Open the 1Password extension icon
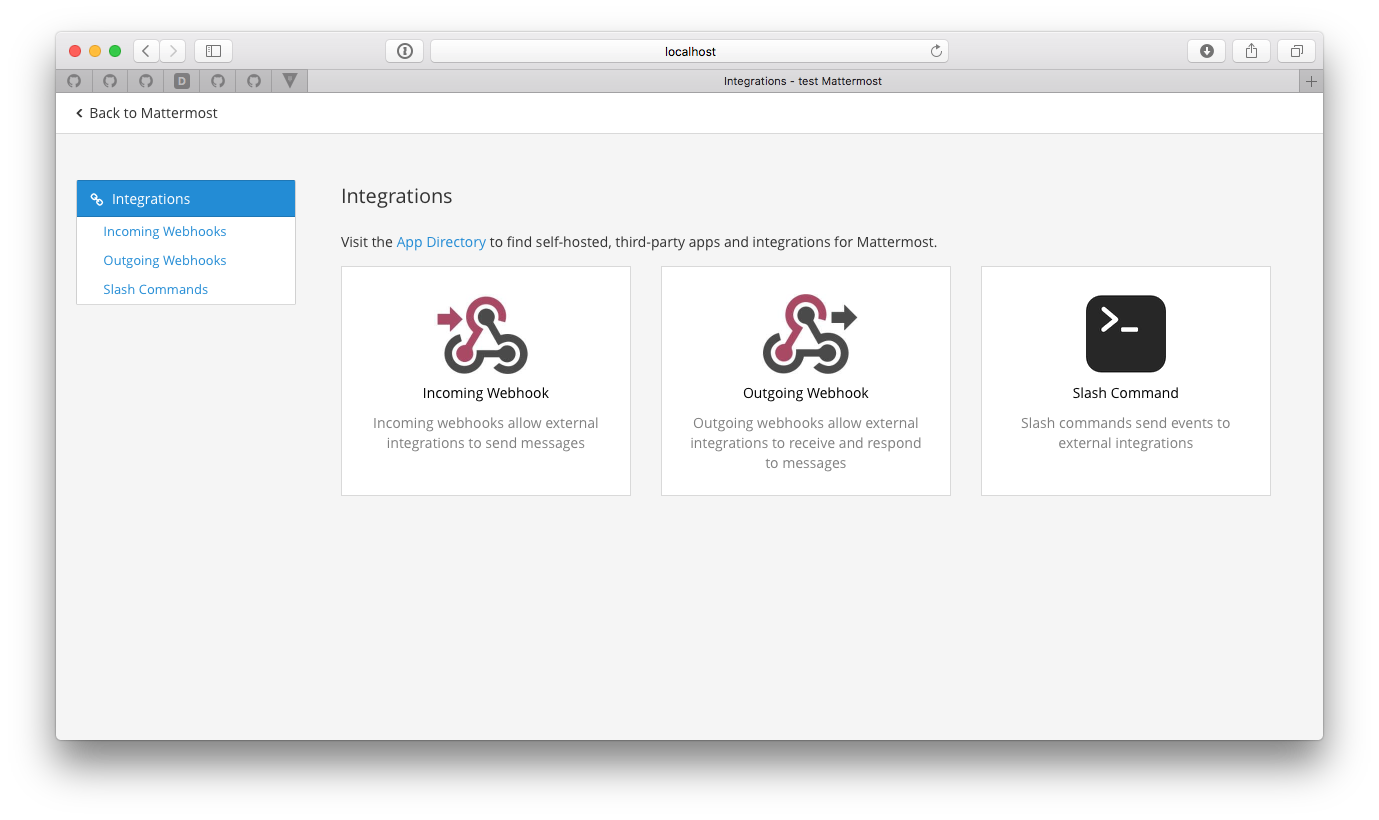The height and width of the screenshot is (820, 1379). pyautogui.click(x=404, y=51)
